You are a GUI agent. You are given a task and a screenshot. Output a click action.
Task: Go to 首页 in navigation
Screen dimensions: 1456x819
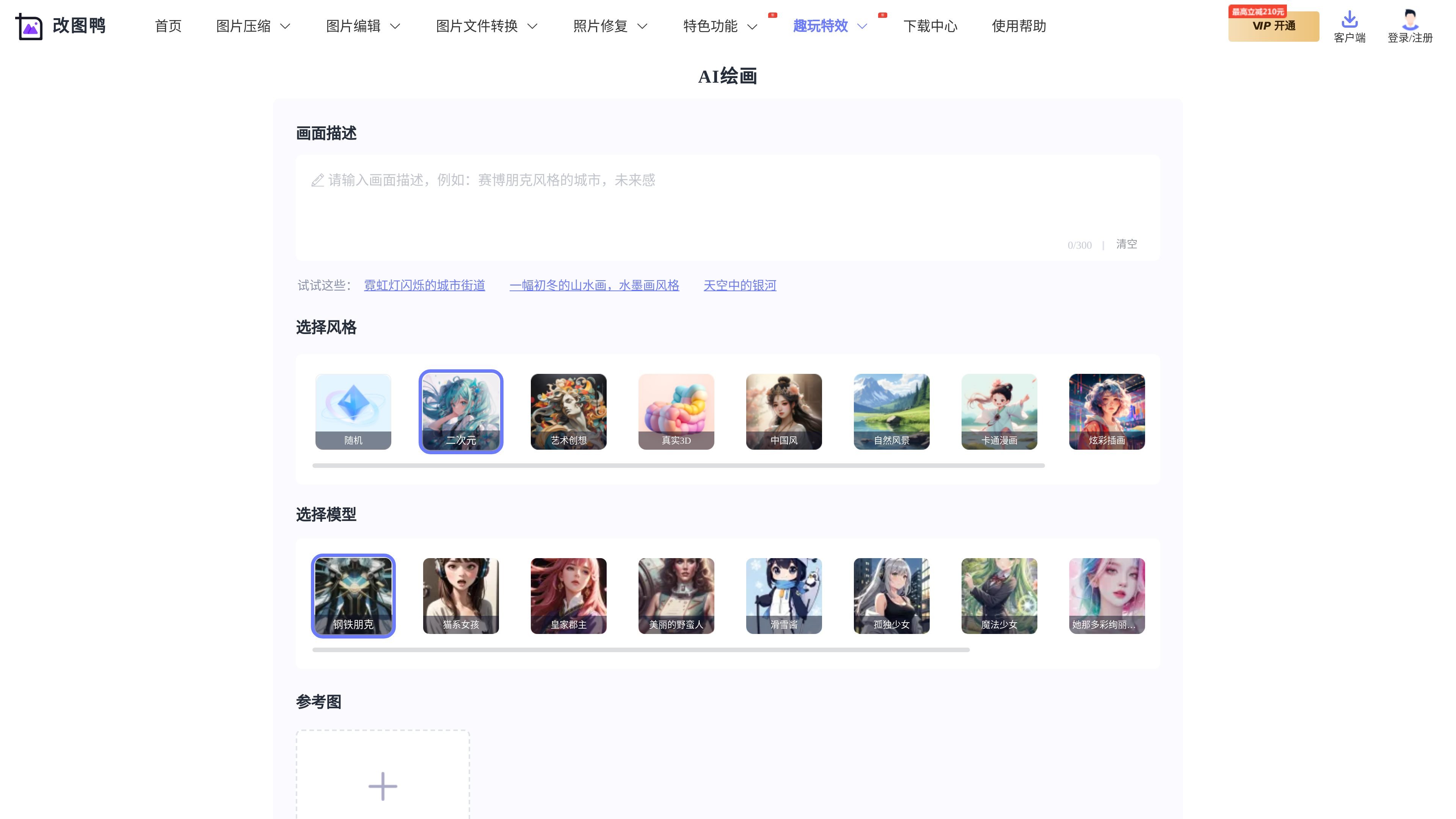coord(168,26)
